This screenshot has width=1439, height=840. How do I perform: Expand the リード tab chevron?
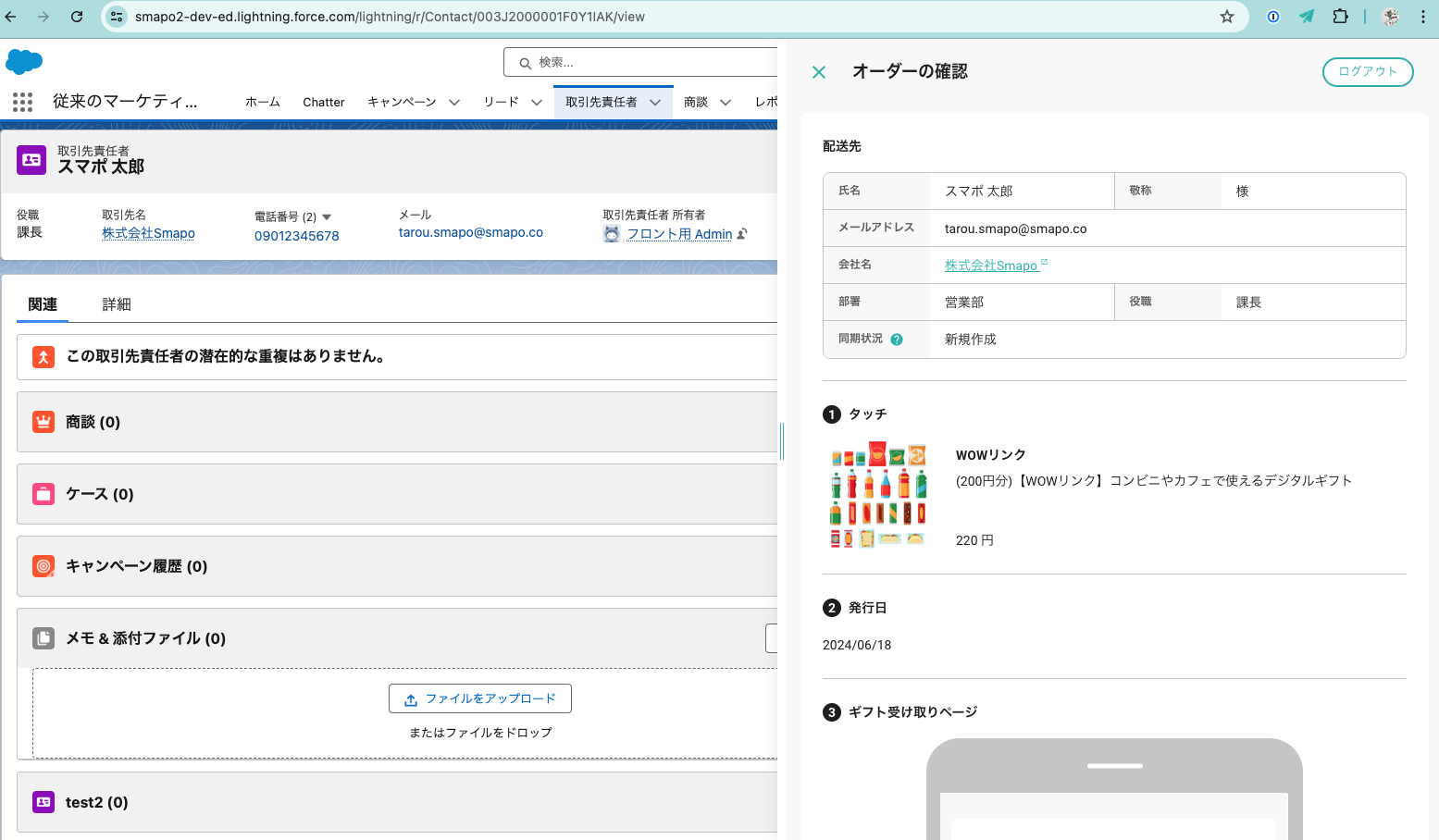tap(537, 103)
